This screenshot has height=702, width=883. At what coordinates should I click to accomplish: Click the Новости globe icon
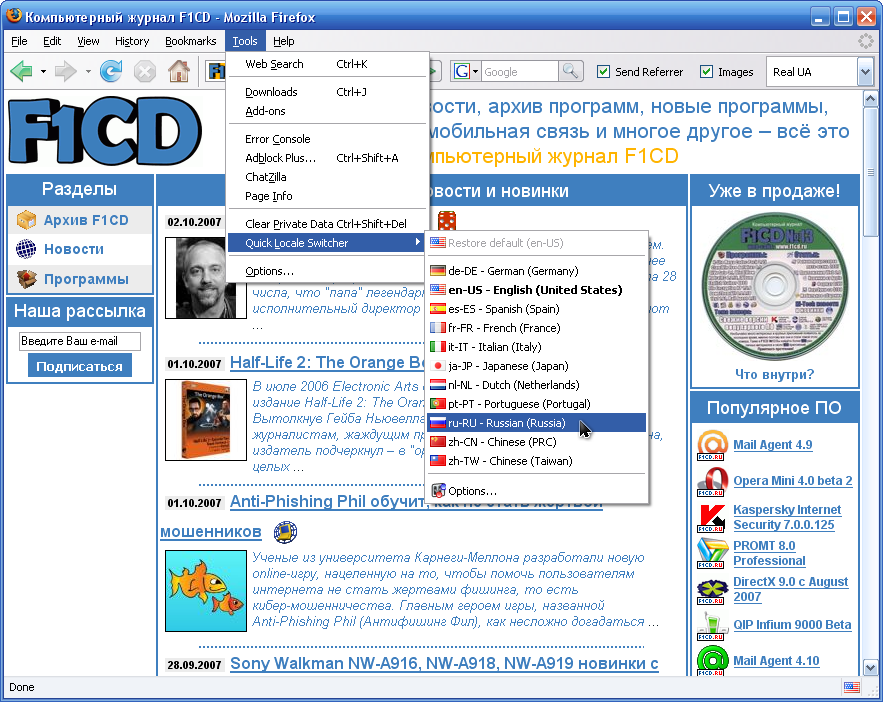click(26, 249)
